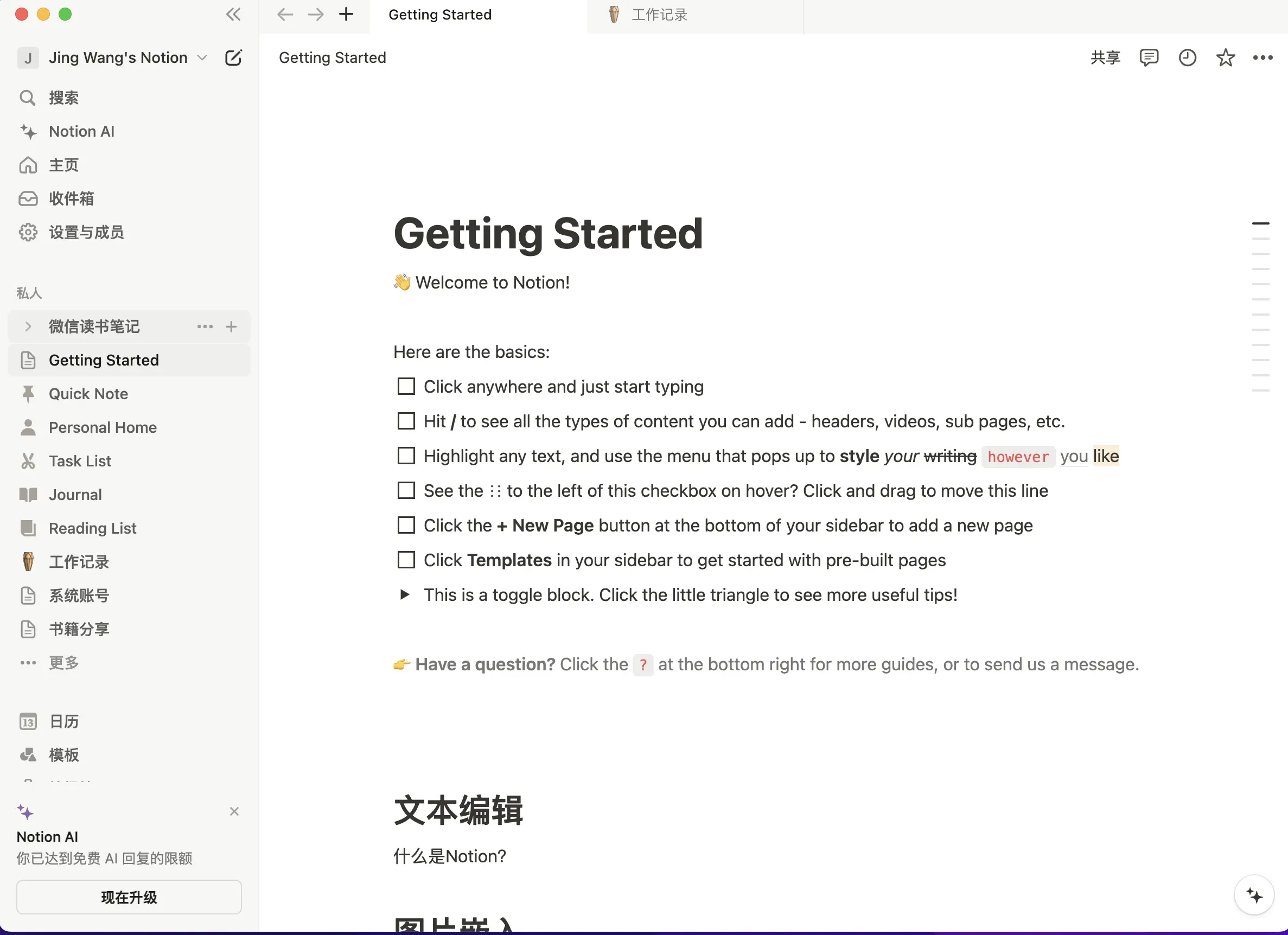Go back with the left arrow

pyautogui.click(x=285, y=15)
